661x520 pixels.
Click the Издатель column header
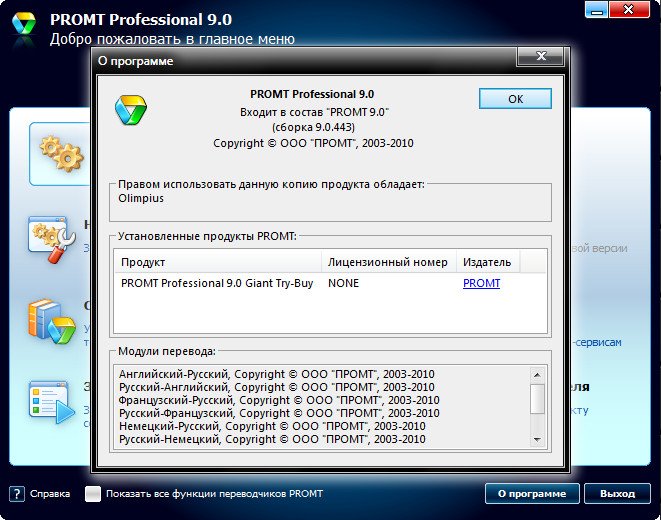(486, 262)
